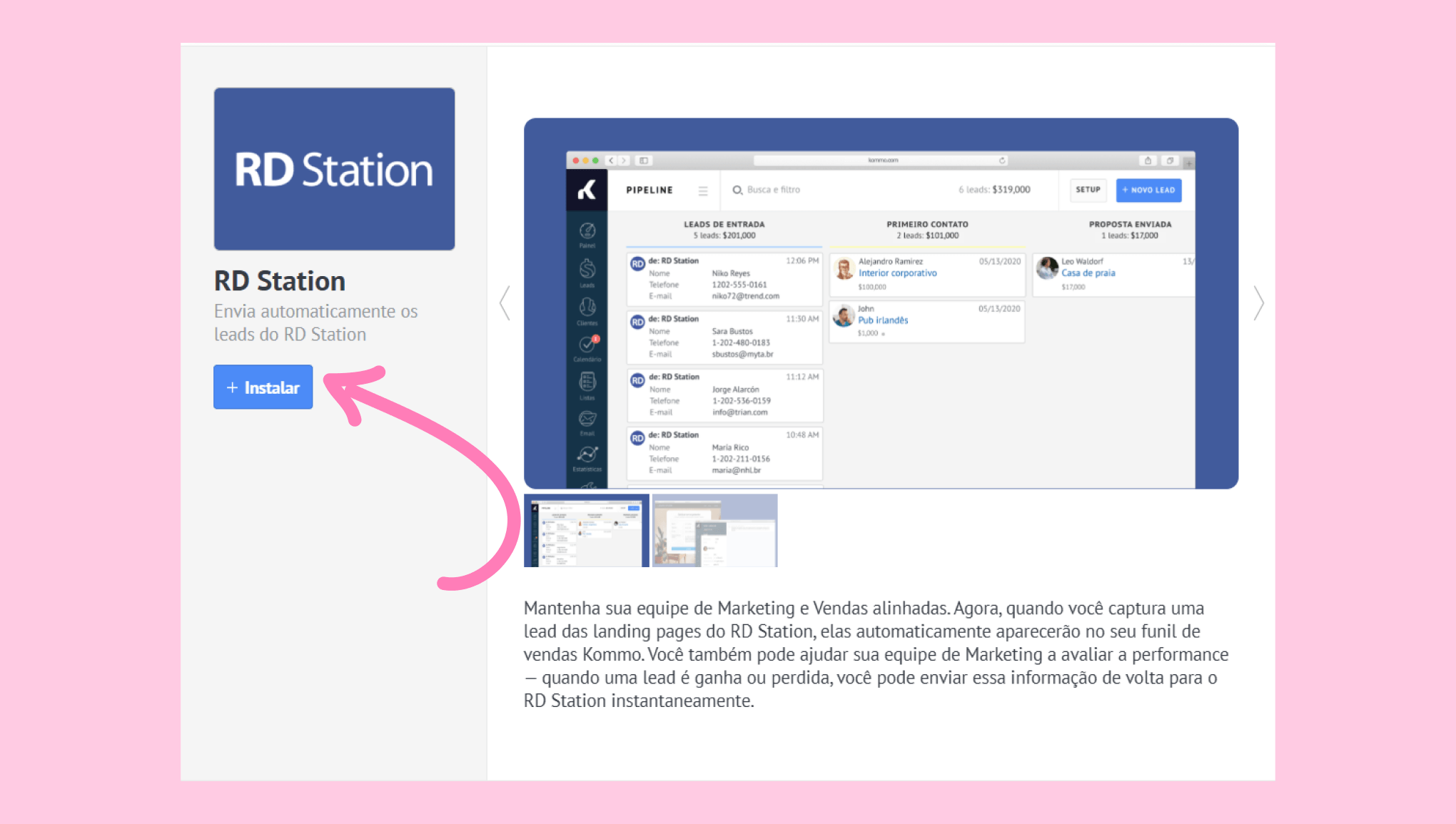Open the Pipeline hamburger menu
The image size is (1456, 824).
[x=703, y=190]
